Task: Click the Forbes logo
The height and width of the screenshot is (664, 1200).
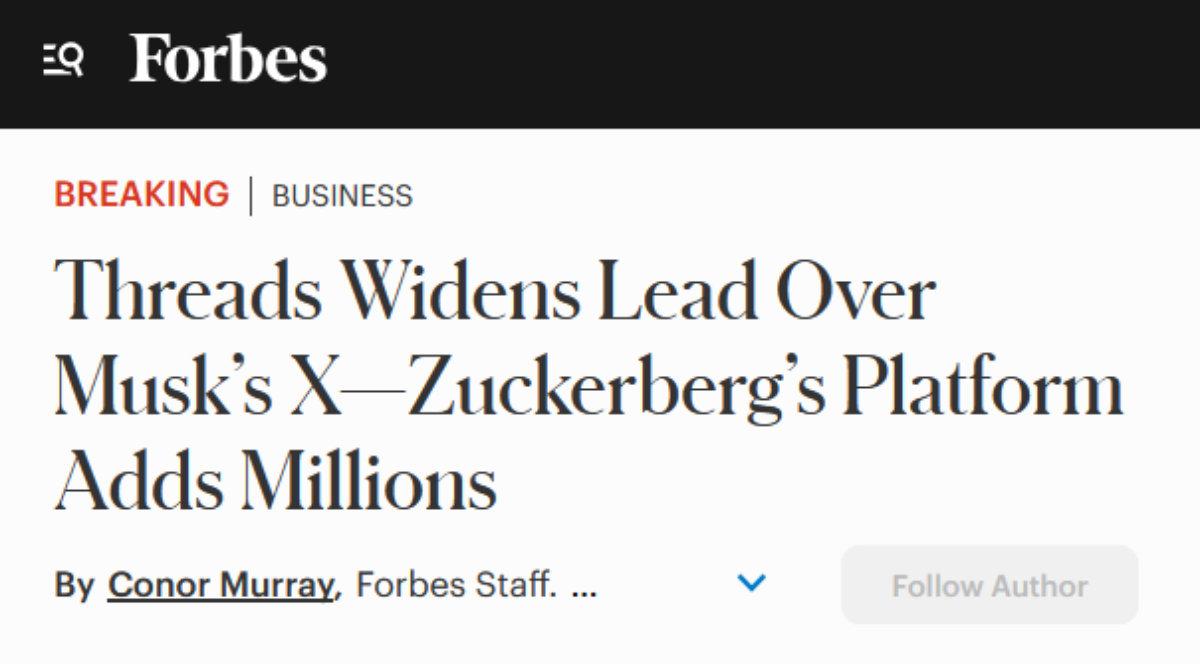Action: (x=228, y=60)
